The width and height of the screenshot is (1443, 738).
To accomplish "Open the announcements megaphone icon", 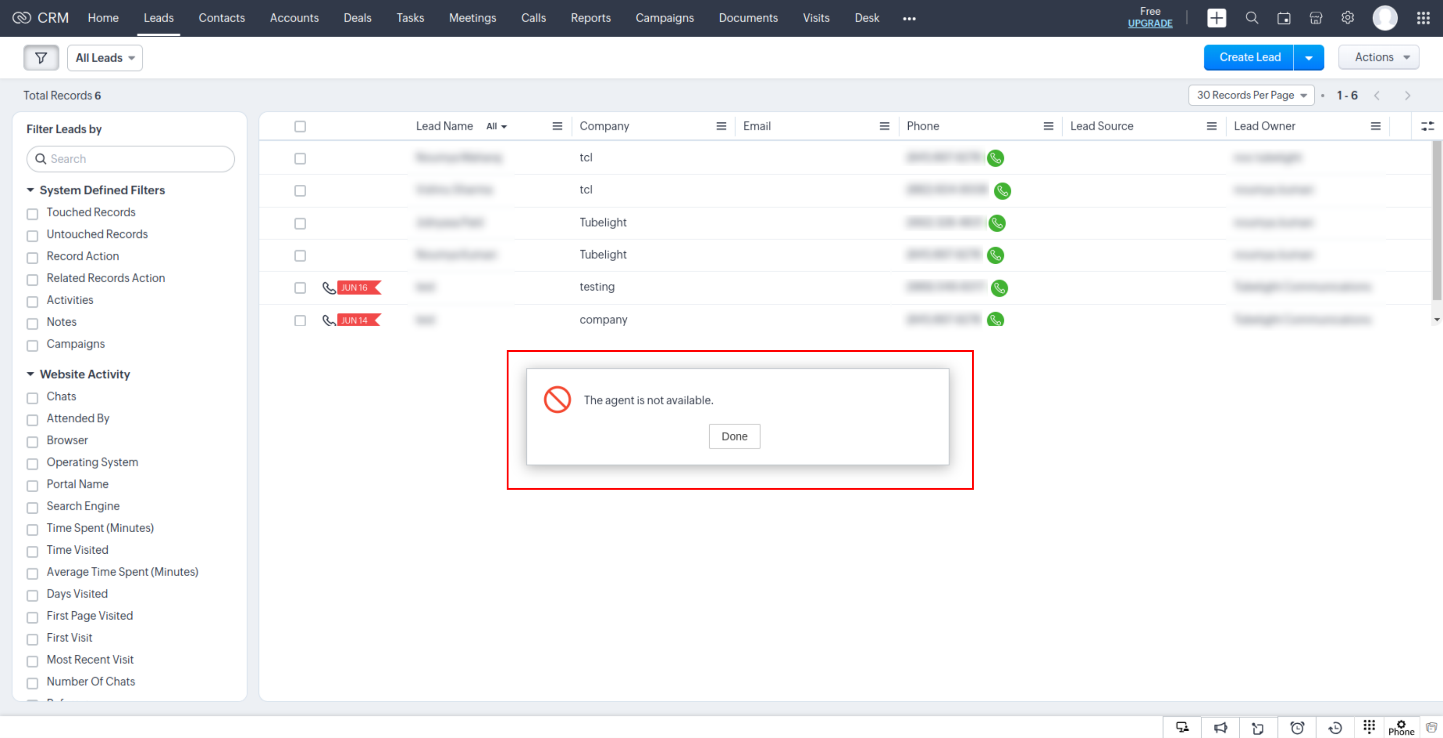I will click(x=1221, y=727).
